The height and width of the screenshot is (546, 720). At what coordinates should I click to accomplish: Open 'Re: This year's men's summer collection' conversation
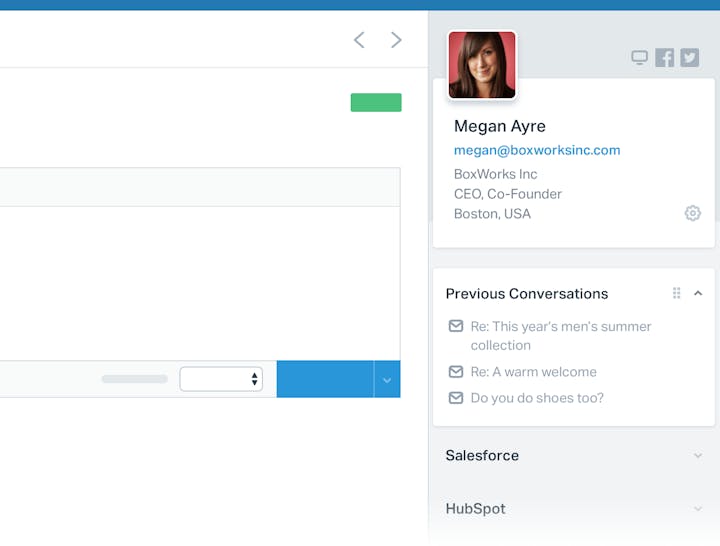[x=560, y=336]
